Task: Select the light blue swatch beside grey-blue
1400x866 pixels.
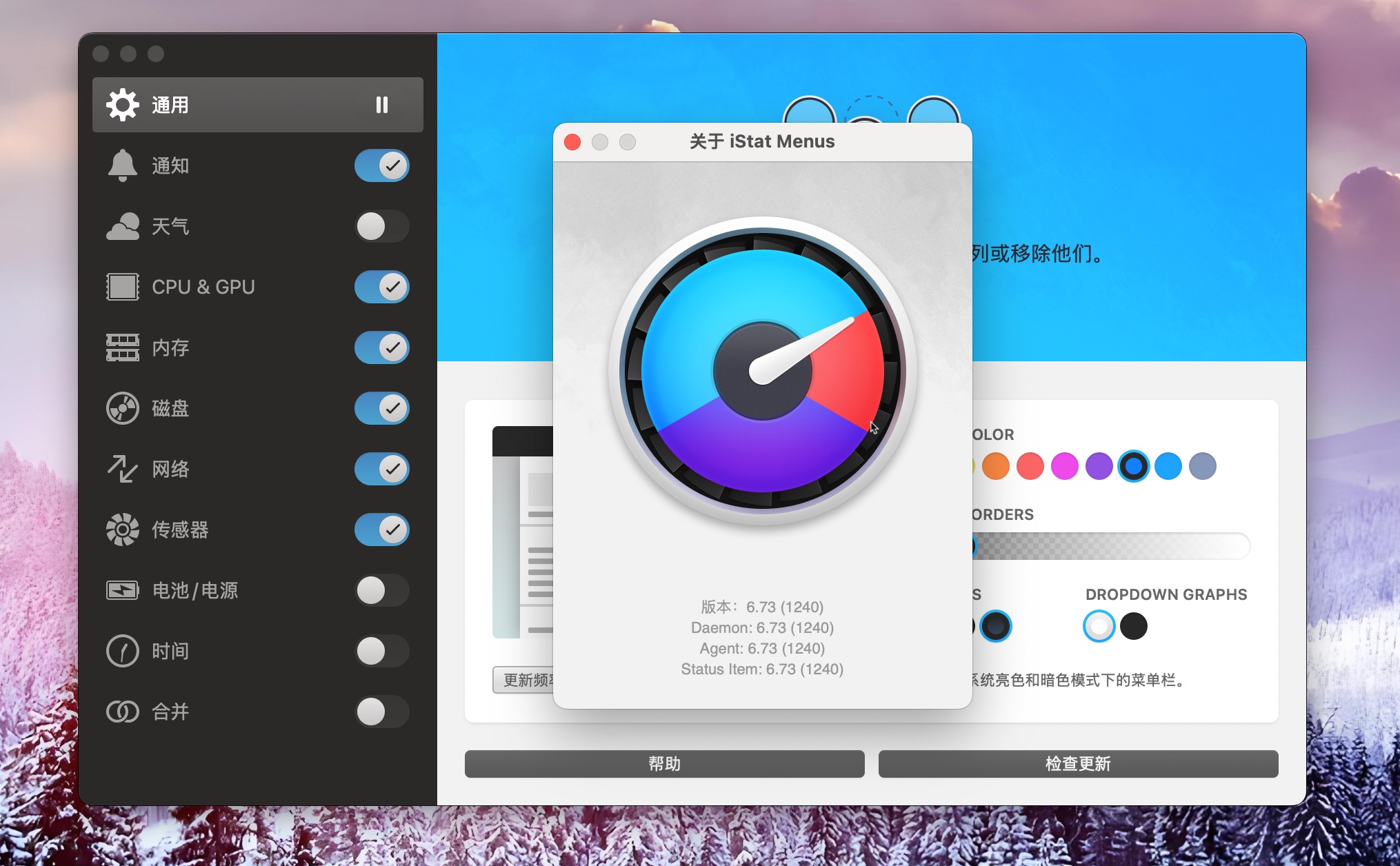Action: coord(1168,466)
